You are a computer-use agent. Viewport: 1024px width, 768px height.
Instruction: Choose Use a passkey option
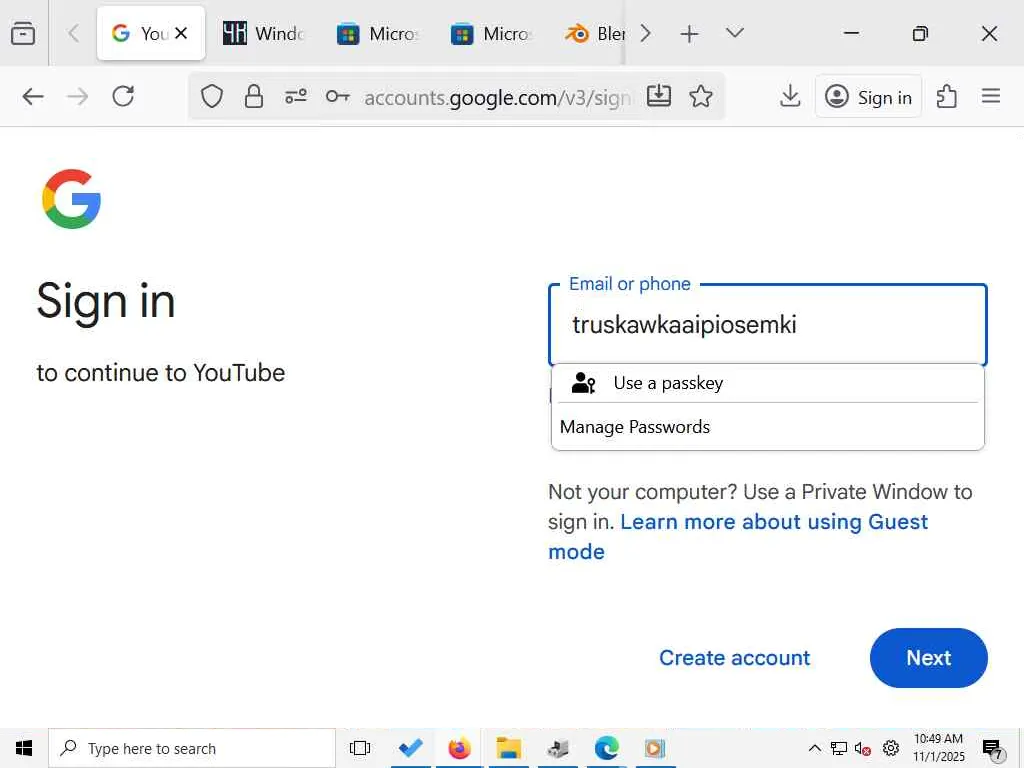(x=768, y=383)
